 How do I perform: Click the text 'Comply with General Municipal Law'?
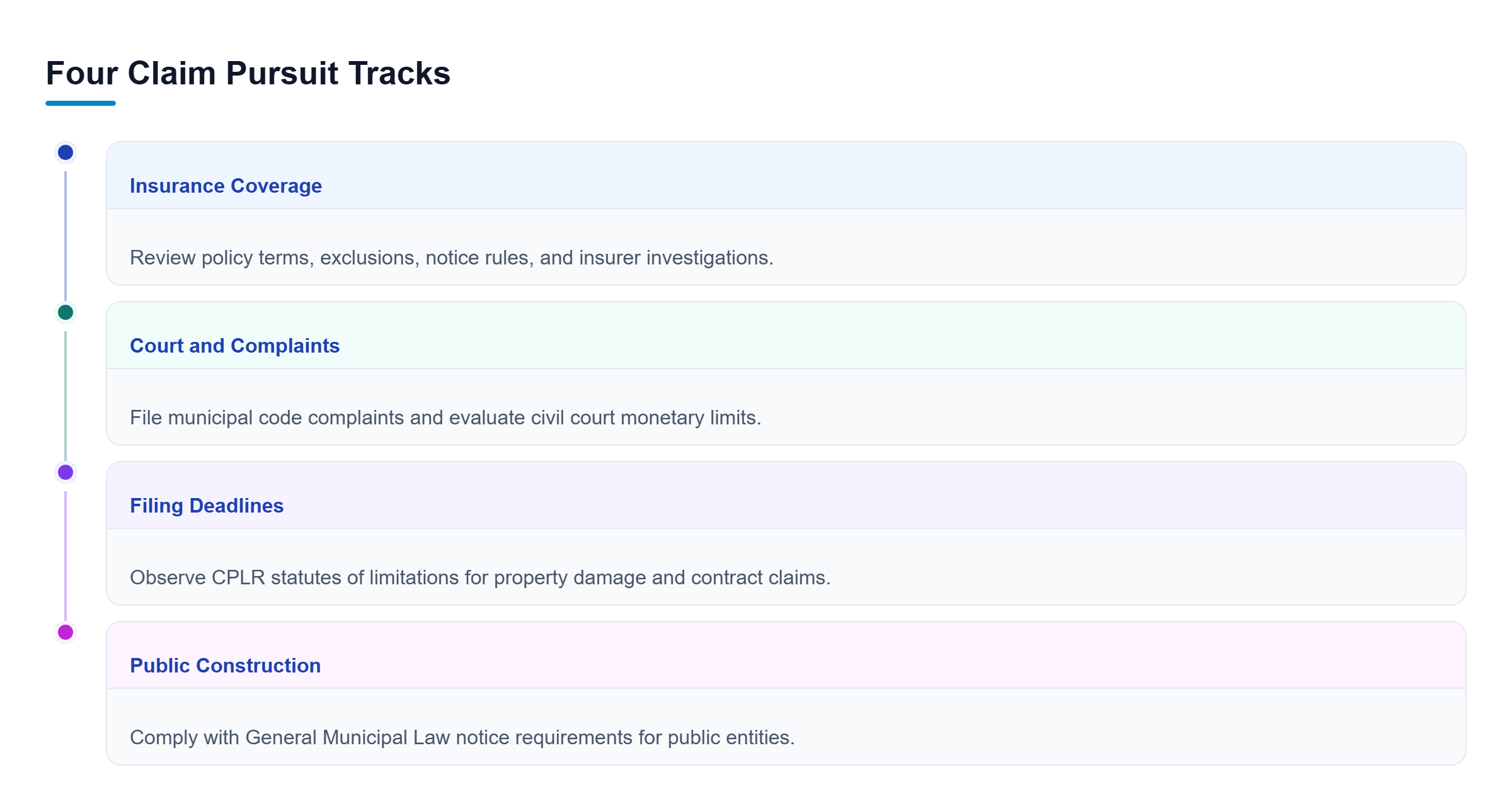290,737
